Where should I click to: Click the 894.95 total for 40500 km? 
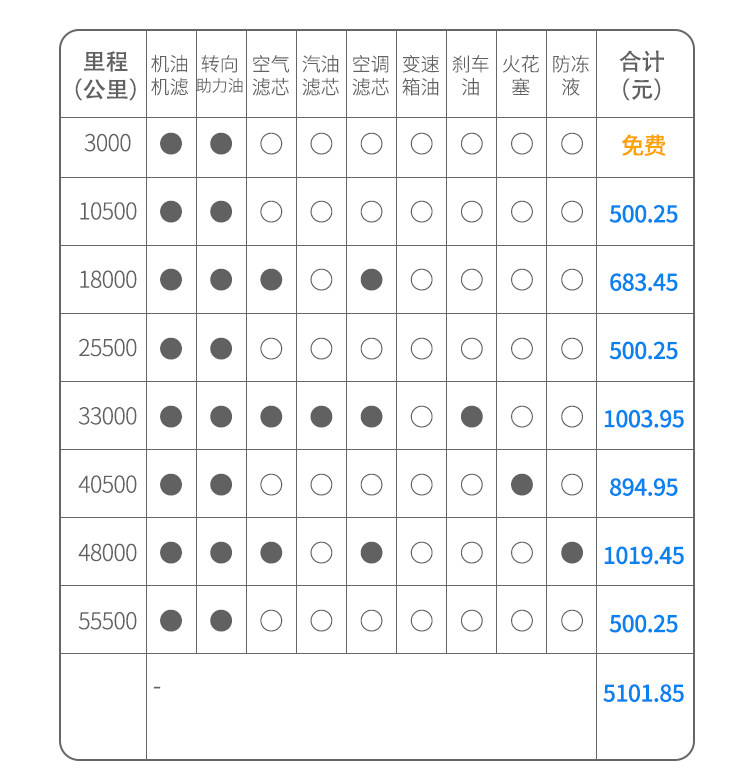pos(643,487)
